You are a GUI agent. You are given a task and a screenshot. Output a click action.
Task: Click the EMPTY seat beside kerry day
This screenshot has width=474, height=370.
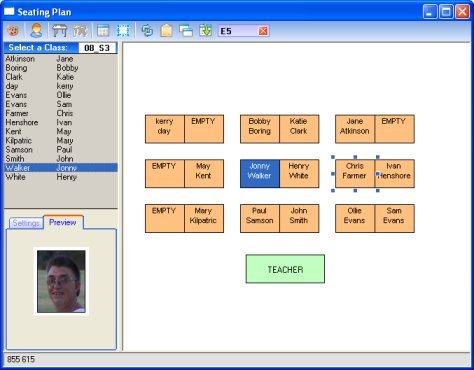pos(204,129)
